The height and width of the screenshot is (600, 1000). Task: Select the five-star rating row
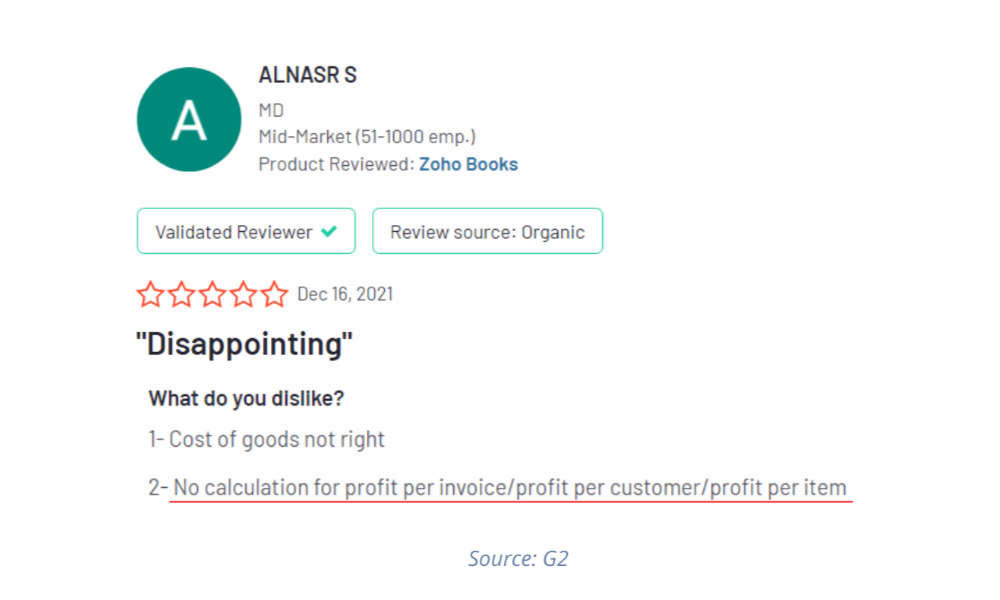click(212, 293)
